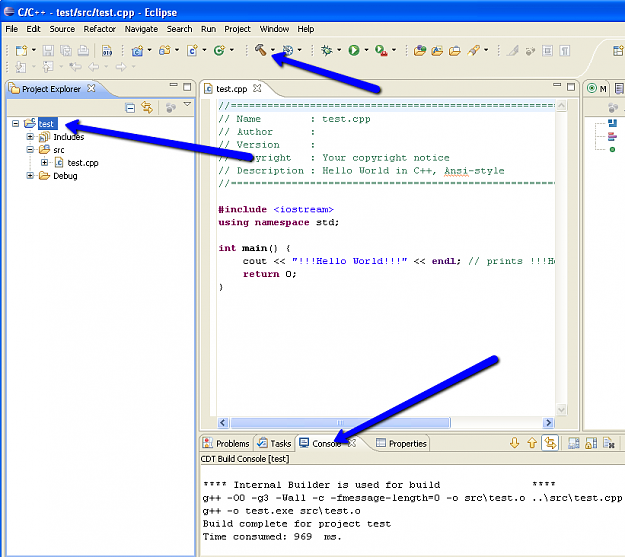Close the test.cpp editor tab
The height and width of the screenshot is (557, 625).
pyautogui.click(x=257, y=88)
